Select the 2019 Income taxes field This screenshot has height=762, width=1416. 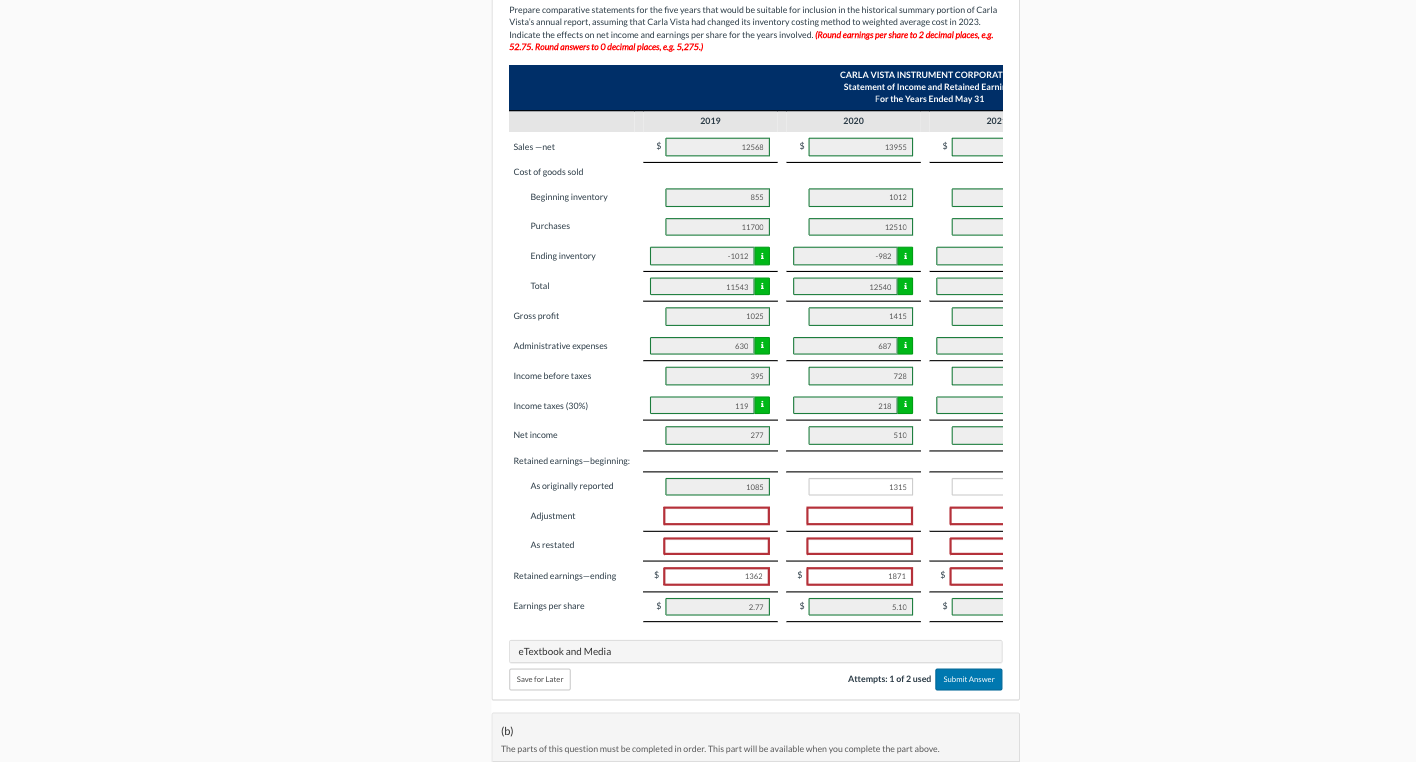pos(702,405)
